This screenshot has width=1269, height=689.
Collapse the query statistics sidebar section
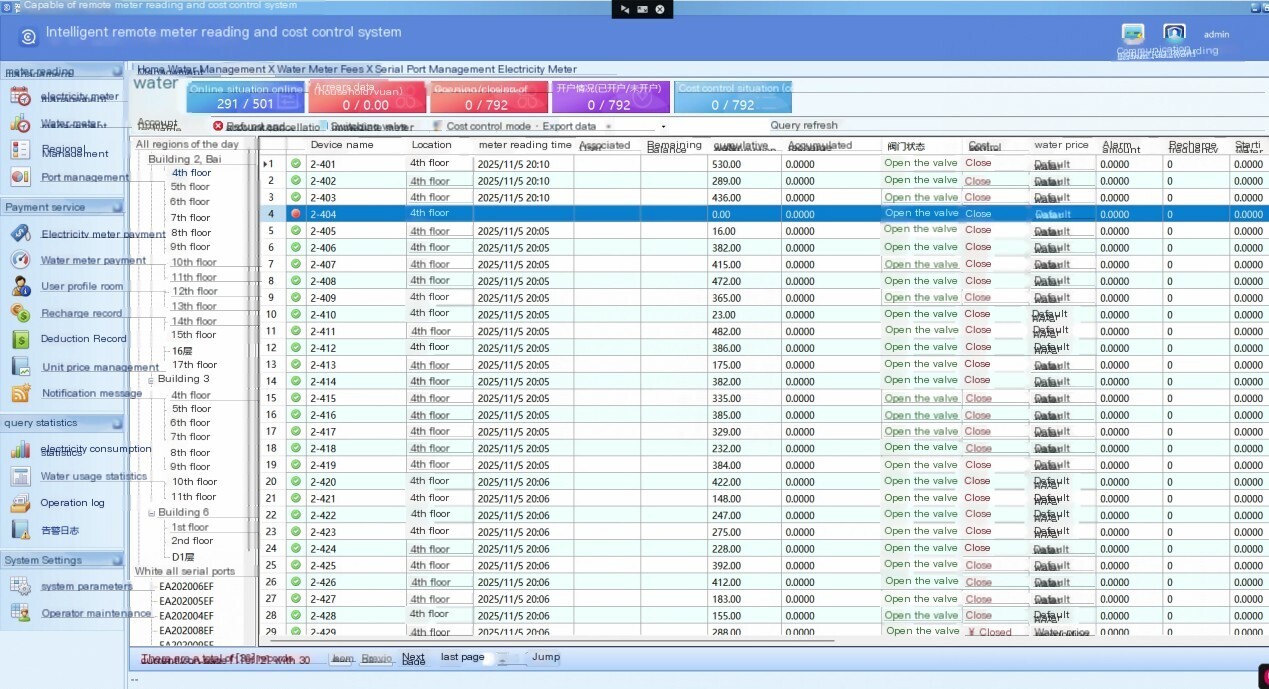116,423
